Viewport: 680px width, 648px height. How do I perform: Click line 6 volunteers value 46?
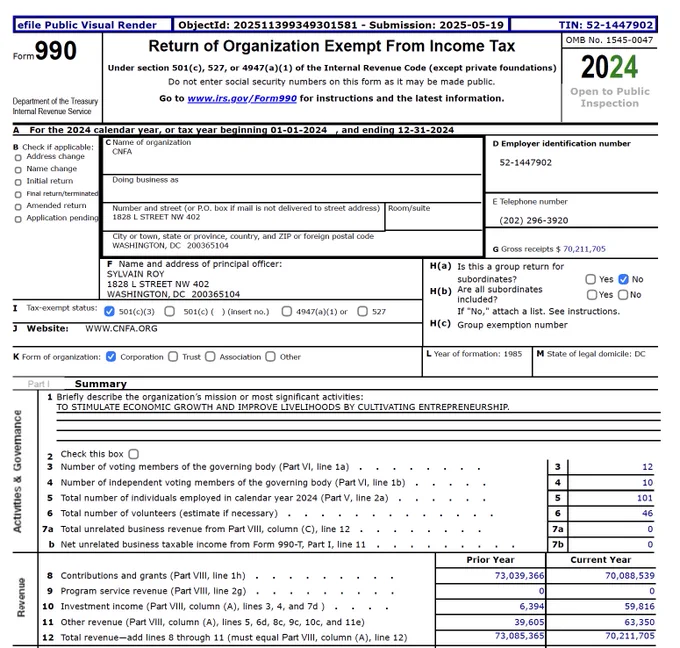pos(647,514)
